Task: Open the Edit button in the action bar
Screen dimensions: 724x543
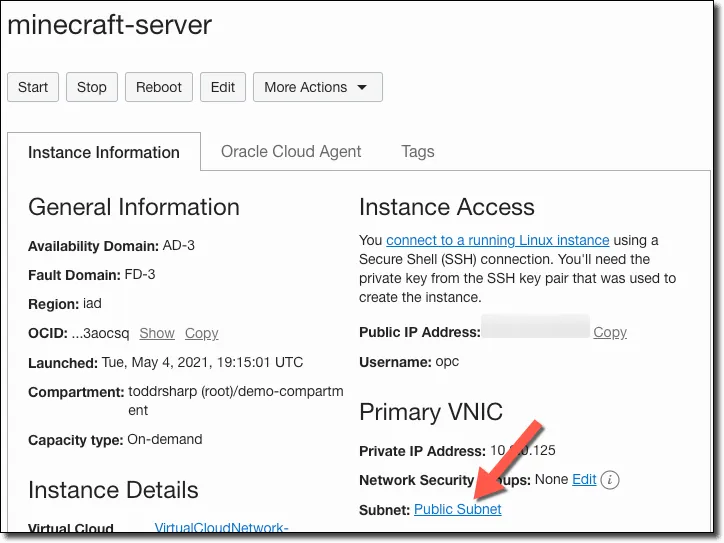Action: (223, 87)
